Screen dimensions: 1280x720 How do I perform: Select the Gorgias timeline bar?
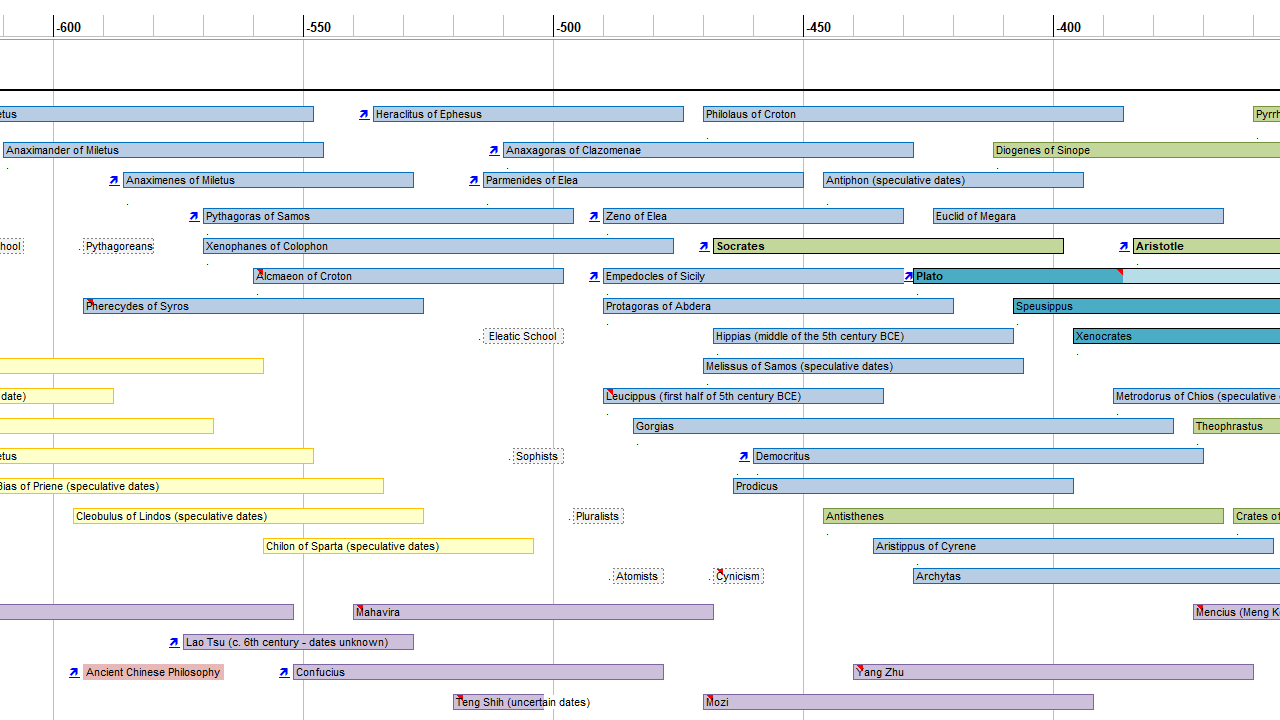[902, 426]
